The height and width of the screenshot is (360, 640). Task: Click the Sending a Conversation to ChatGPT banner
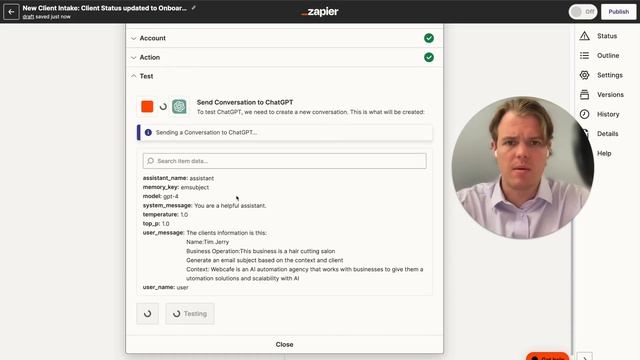(284, 133)
